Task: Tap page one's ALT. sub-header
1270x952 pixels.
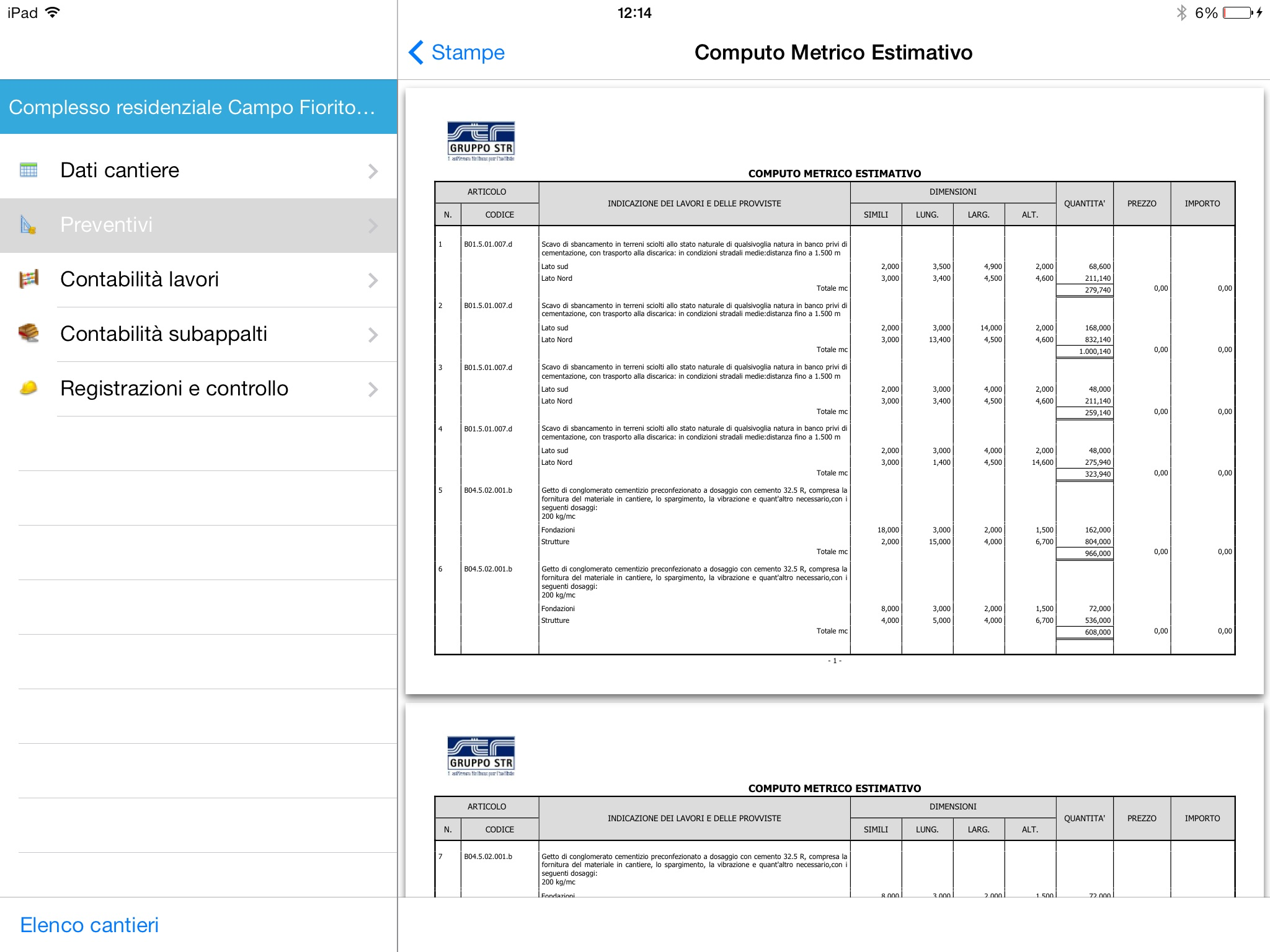Action: point(1030,214)
